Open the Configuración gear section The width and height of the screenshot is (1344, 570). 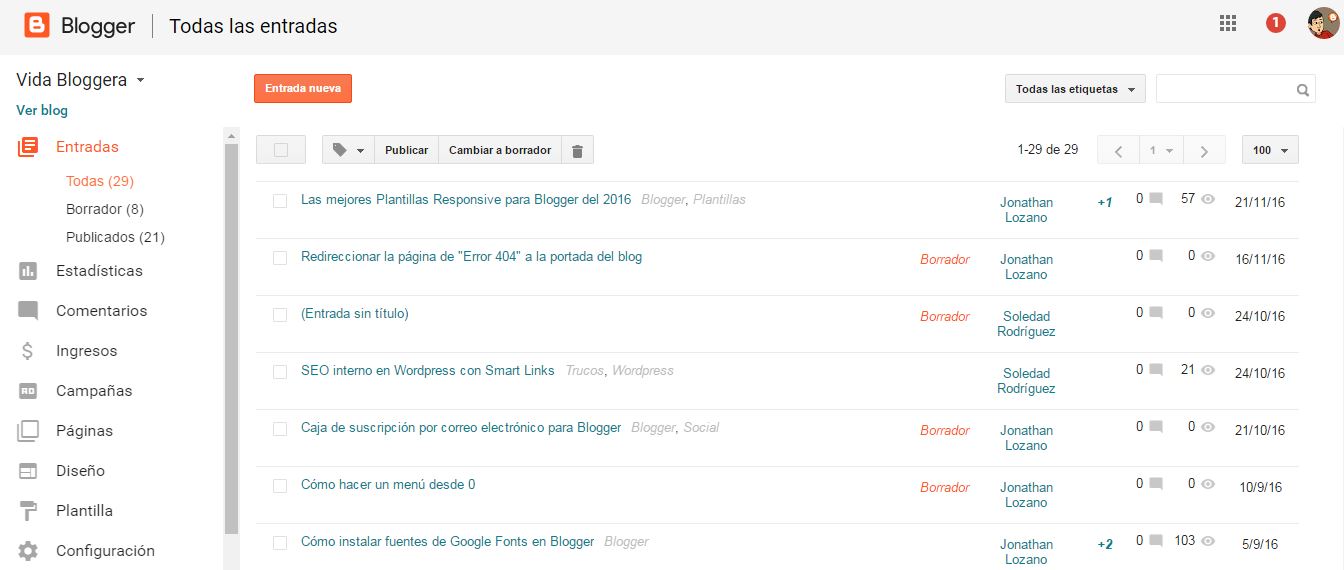(104, 551)
